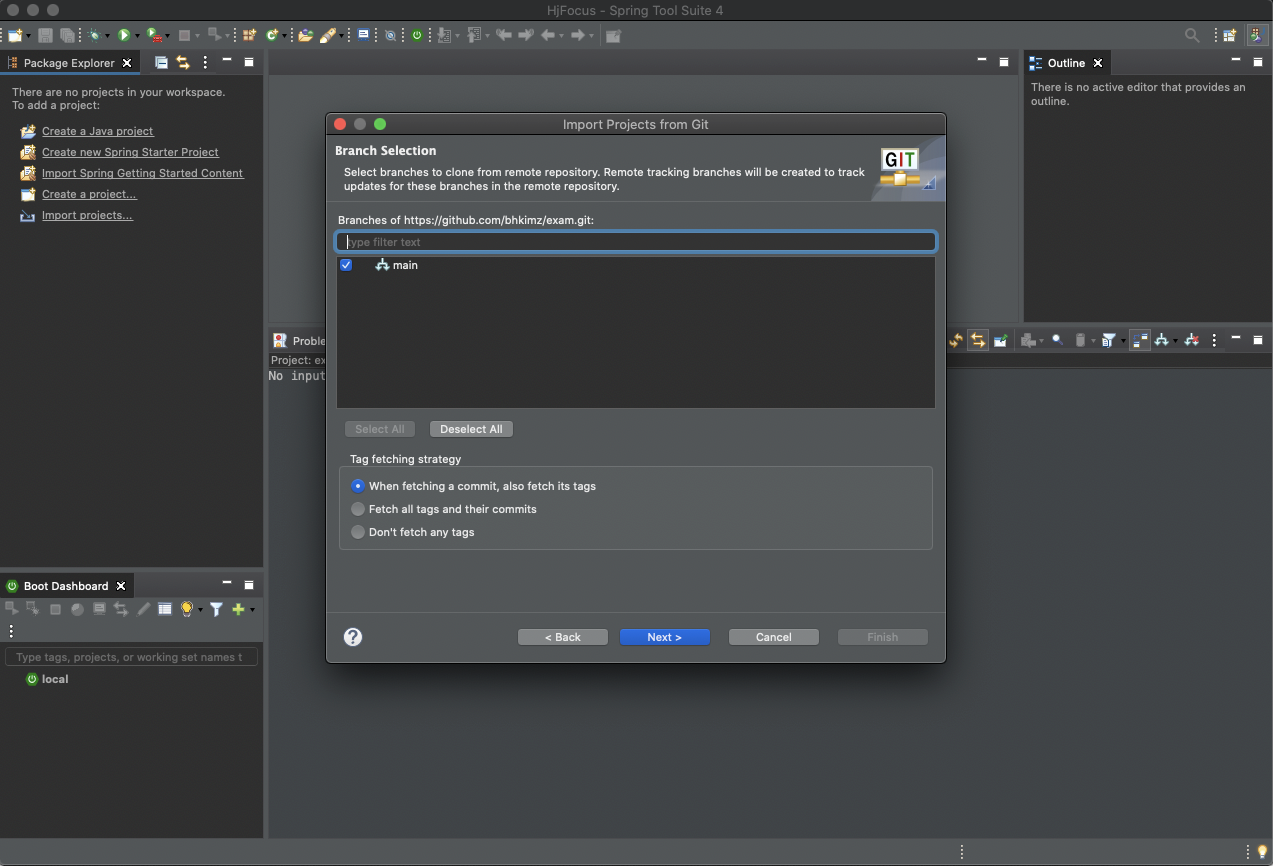
Task: Click Open Properties View icon in Boot Dashboard
Action: [x=165, y=609]
